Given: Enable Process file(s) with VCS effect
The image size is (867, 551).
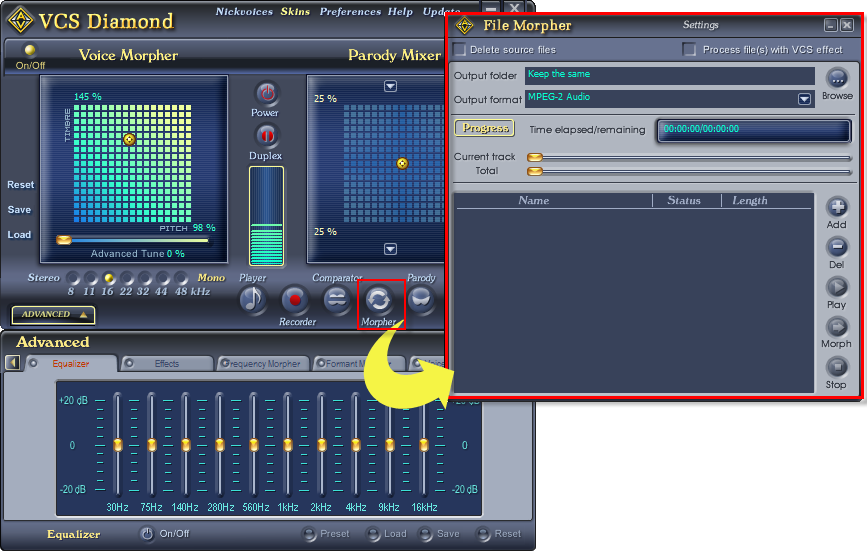Looking at the screenshot, I should pos(689,50).
